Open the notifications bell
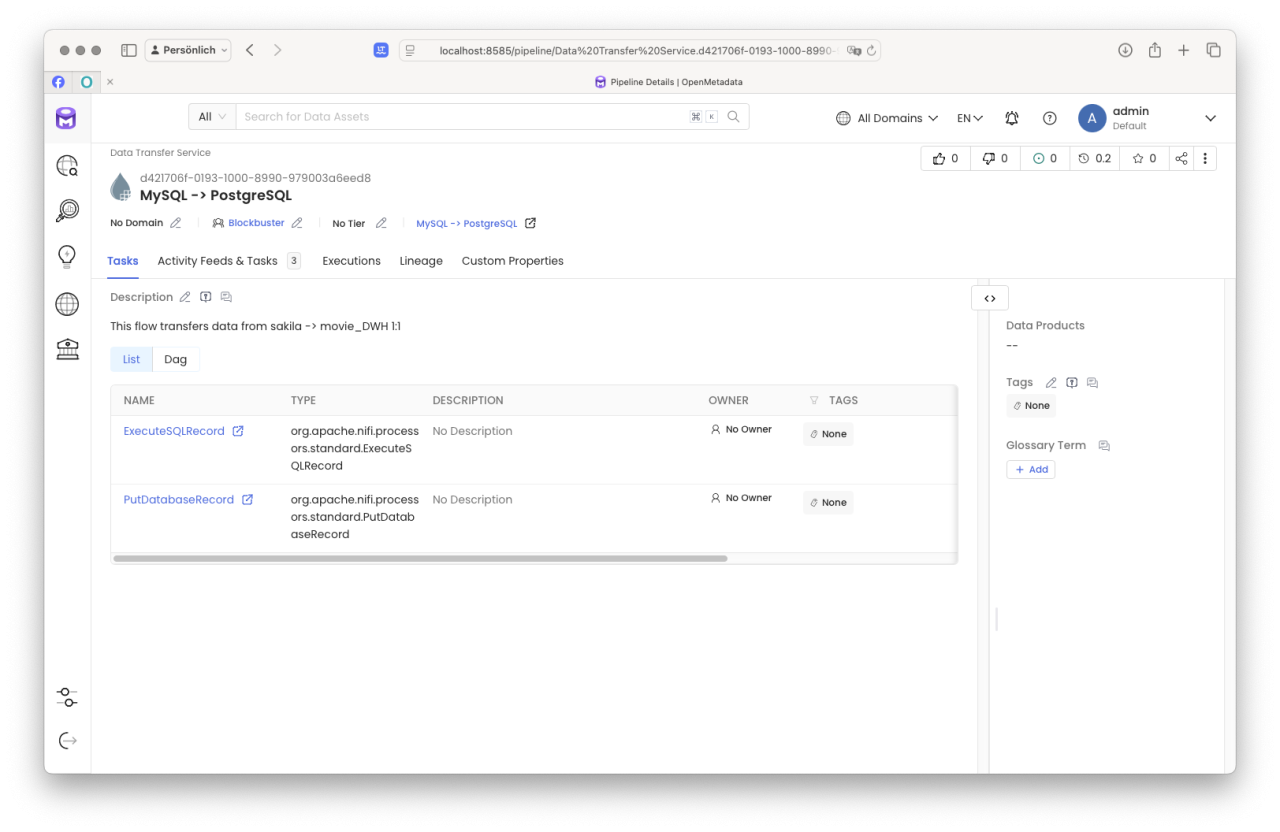 coord(1012,118)
